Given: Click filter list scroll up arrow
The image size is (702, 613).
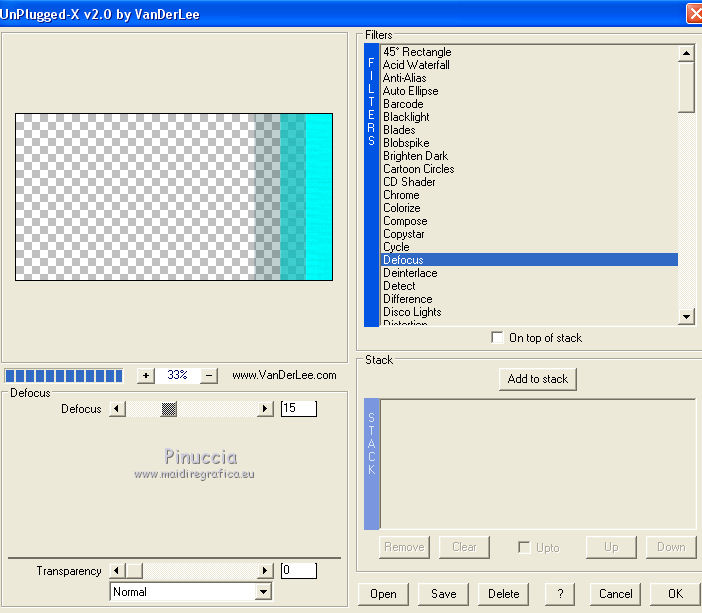Looking at the screenshot, I should pyautogui.click(x=686, y=53).
